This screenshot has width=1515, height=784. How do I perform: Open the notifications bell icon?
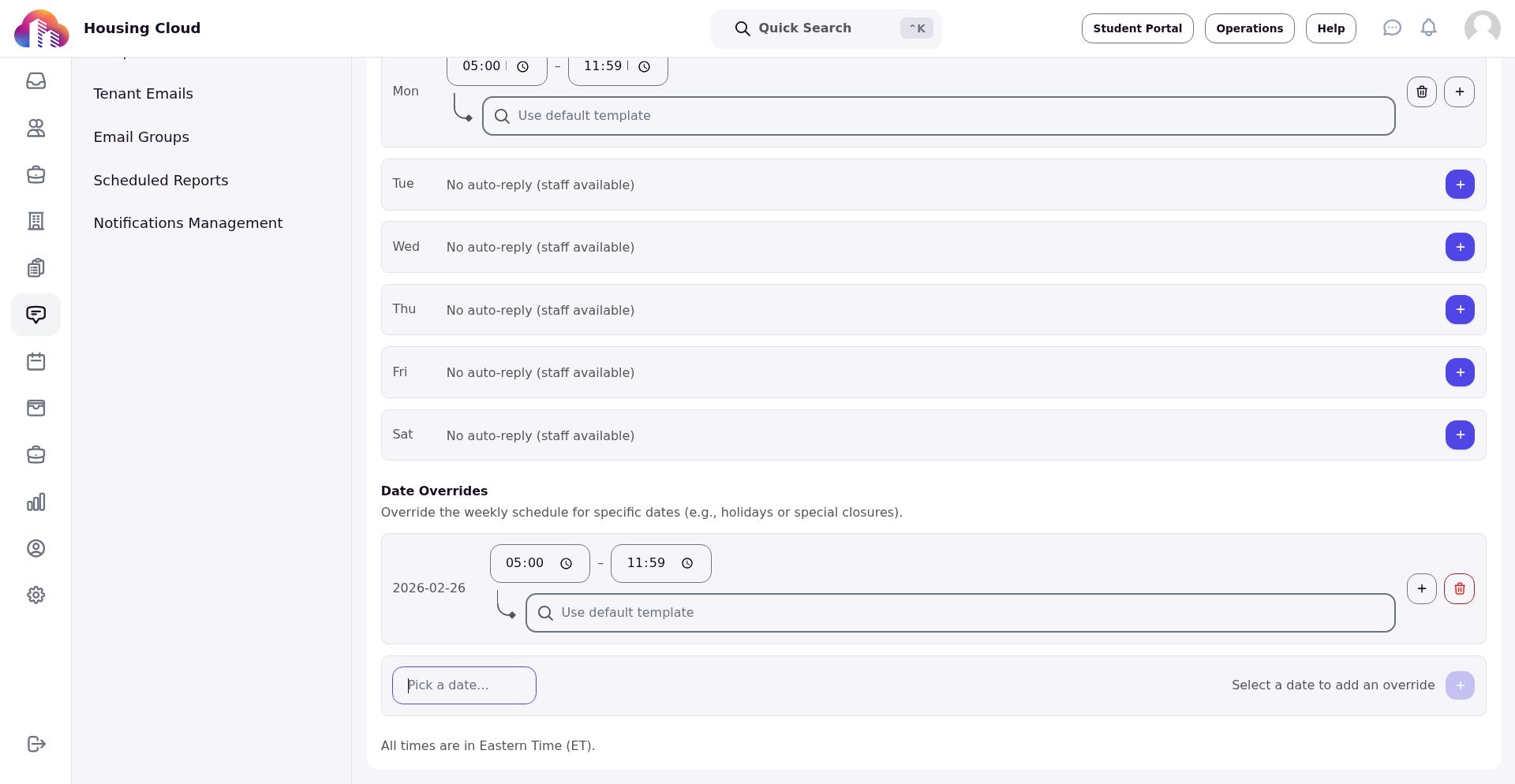pos(1429,28)
